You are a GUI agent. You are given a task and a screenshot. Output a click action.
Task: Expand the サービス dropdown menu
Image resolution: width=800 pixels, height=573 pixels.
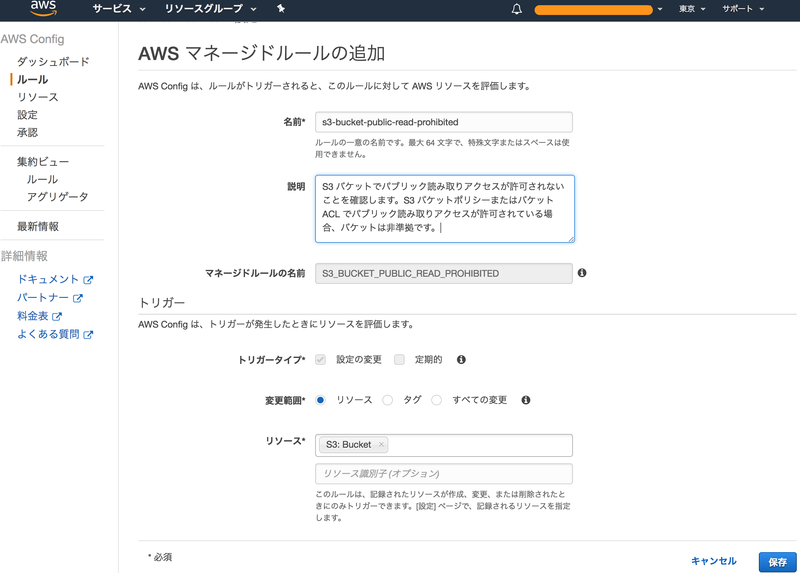[119, 9]
